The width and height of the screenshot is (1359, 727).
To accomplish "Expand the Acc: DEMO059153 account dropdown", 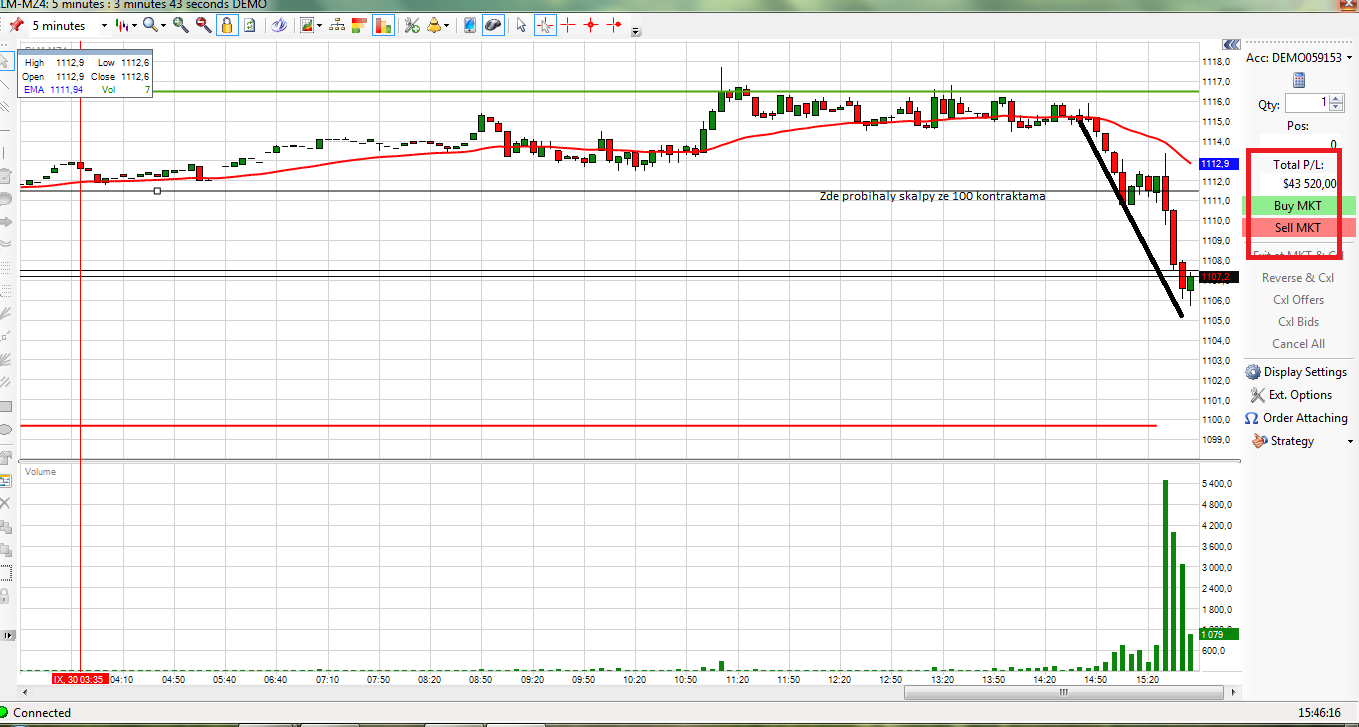I will click(1349, 58).
